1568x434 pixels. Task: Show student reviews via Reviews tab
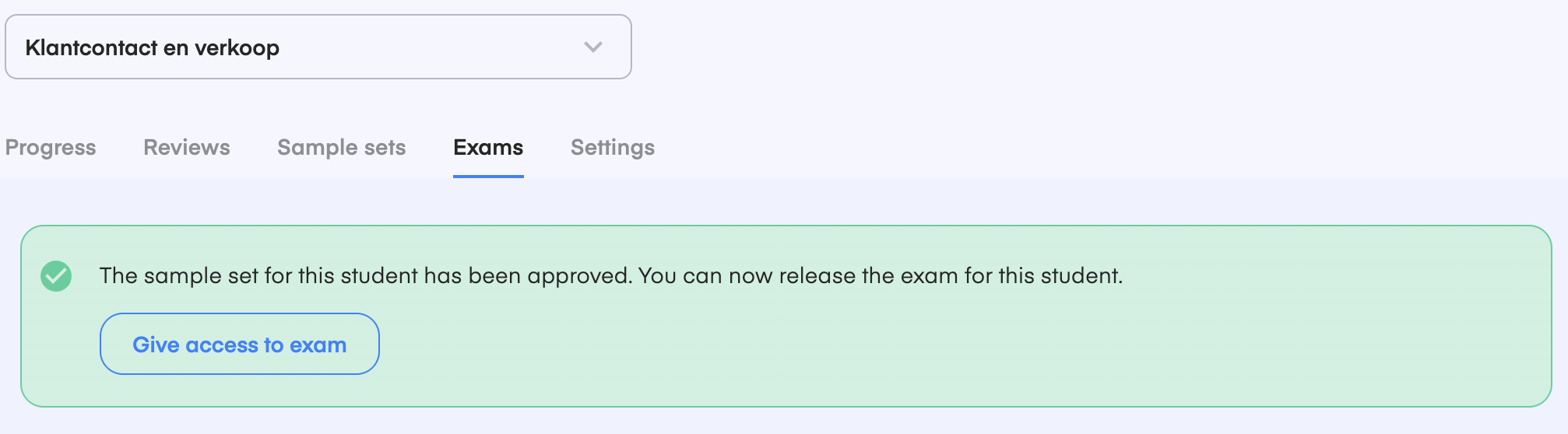[x=187, y=147]
